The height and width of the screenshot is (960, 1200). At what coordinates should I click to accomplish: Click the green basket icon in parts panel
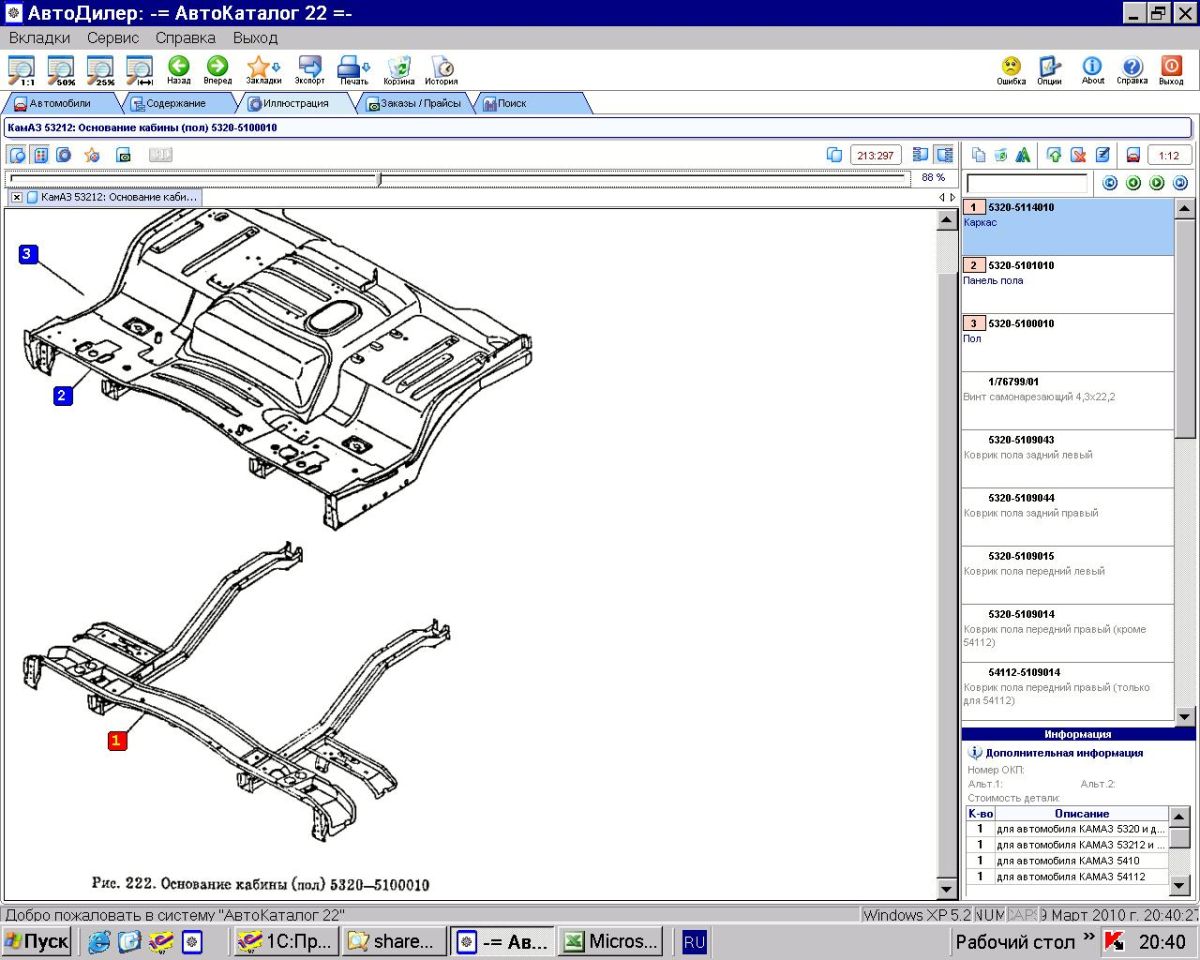click(x=1000, y=155)
